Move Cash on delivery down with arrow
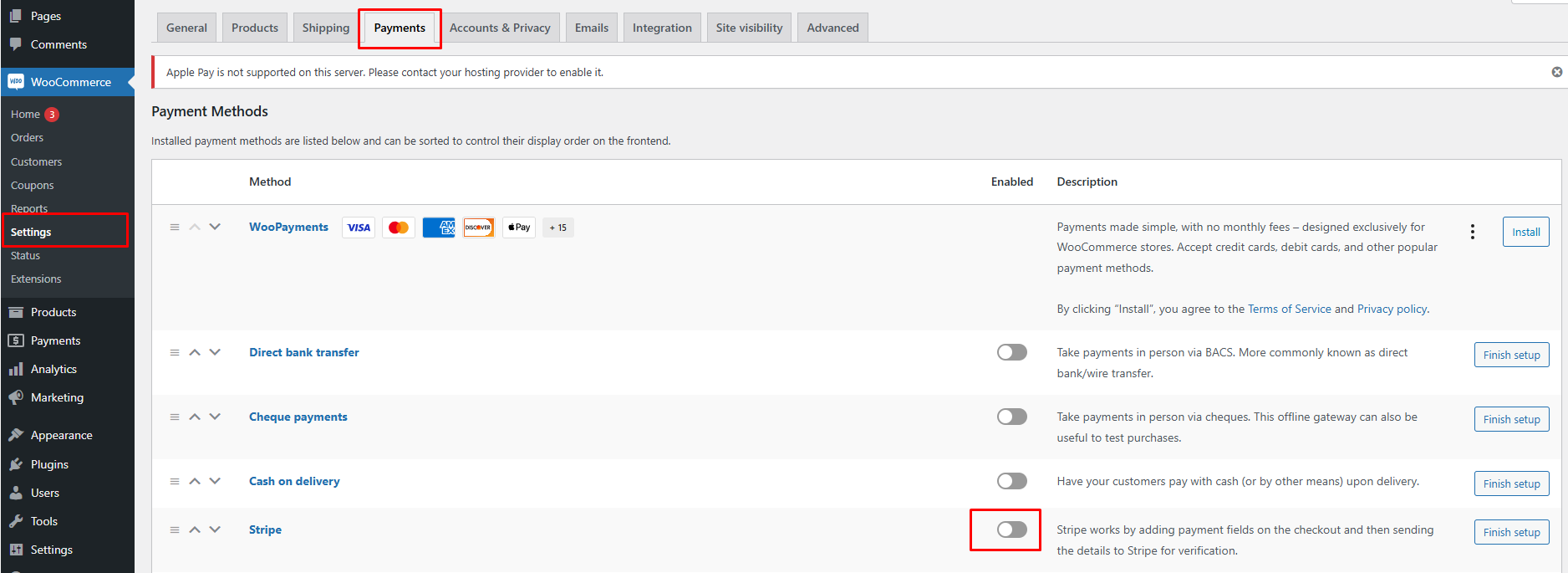 click(215, 481)
